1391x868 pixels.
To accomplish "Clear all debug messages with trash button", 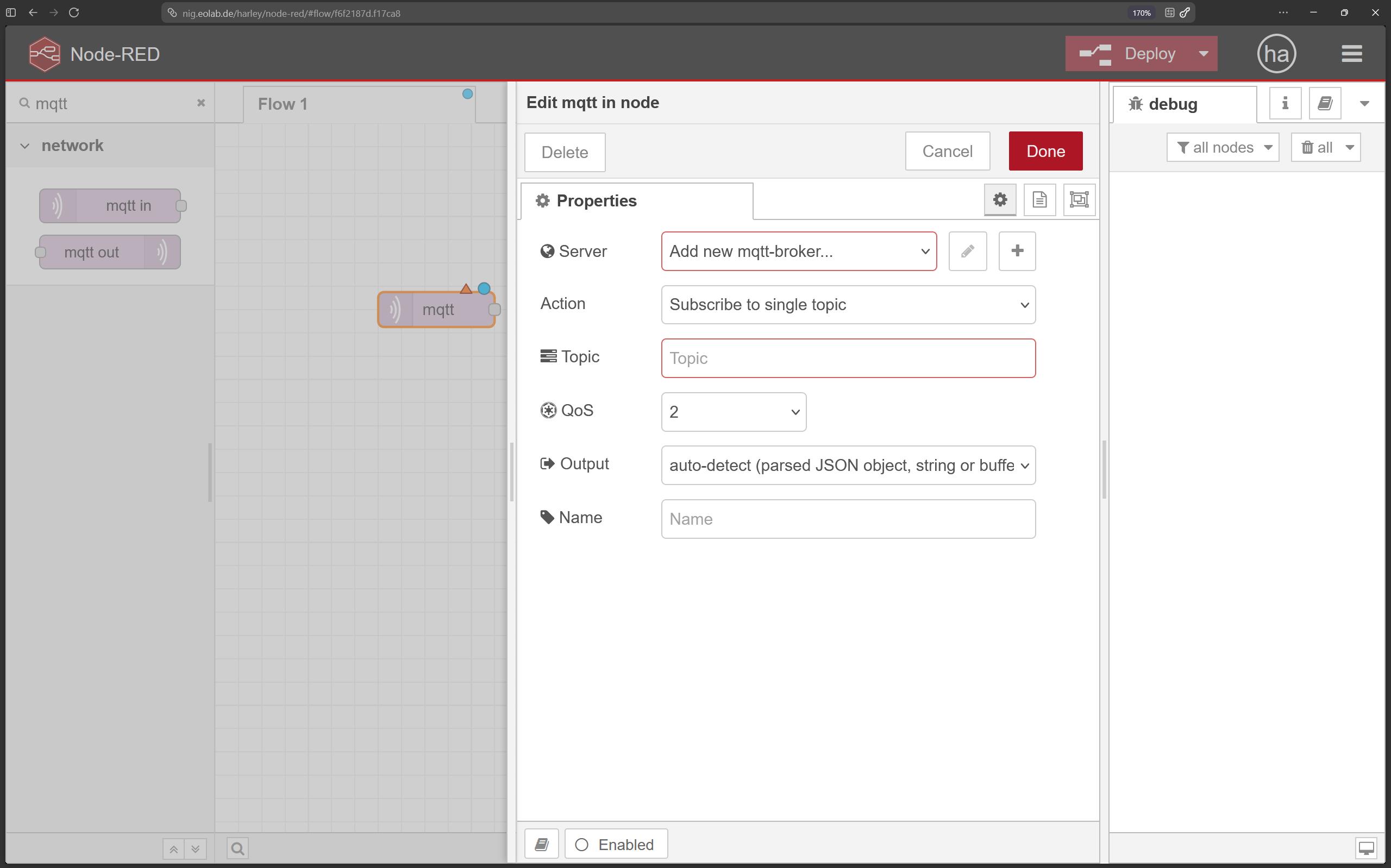I will tap(1317, 148).
